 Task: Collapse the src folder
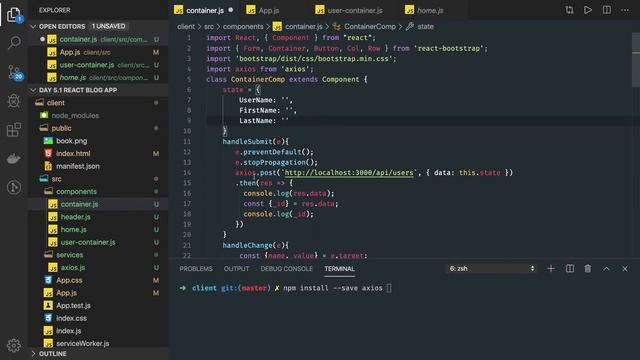click(56, 179)
